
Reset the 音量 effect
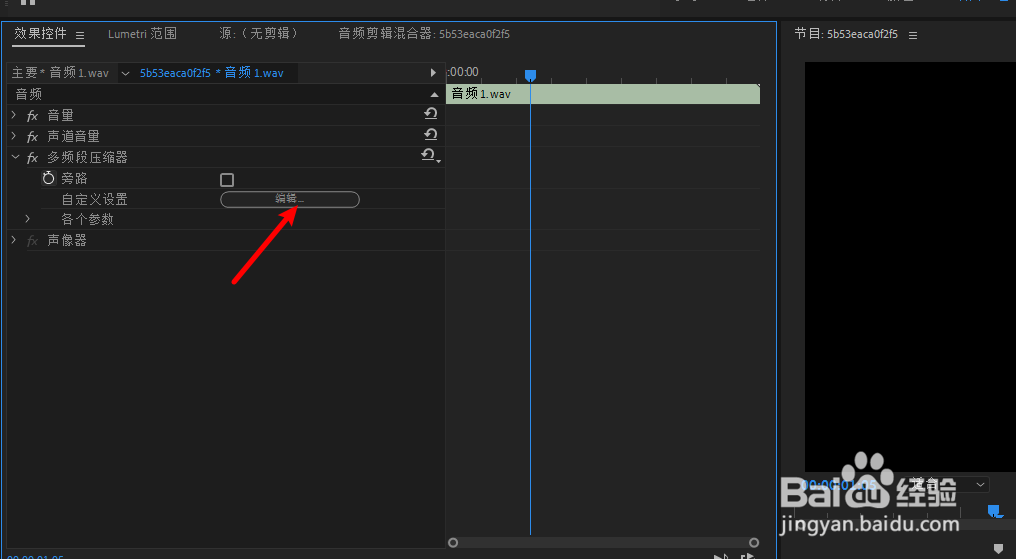(430, 114)
